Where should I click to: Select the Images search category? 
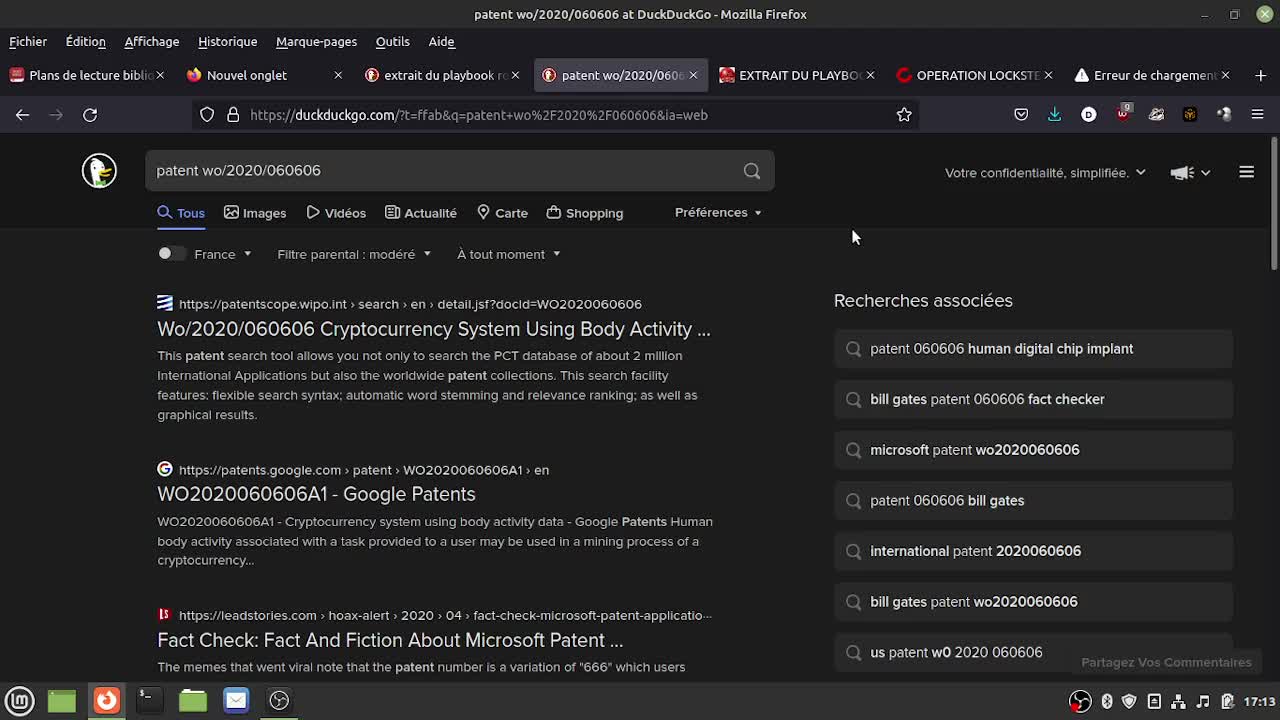tap(255, 213)
